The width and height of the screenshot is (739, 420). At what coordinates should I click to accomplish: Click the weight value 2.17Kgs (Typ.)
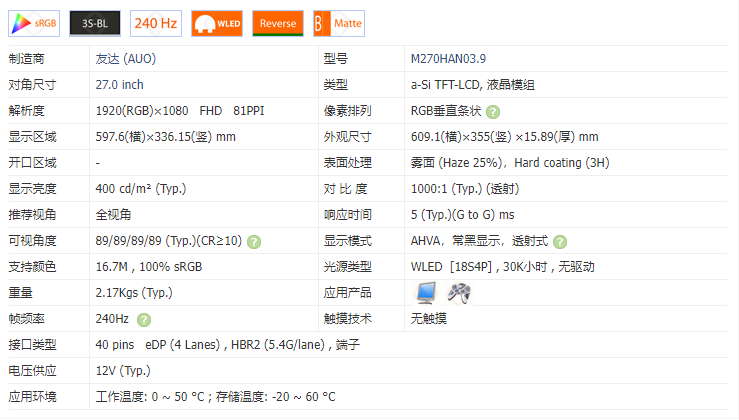134,293
